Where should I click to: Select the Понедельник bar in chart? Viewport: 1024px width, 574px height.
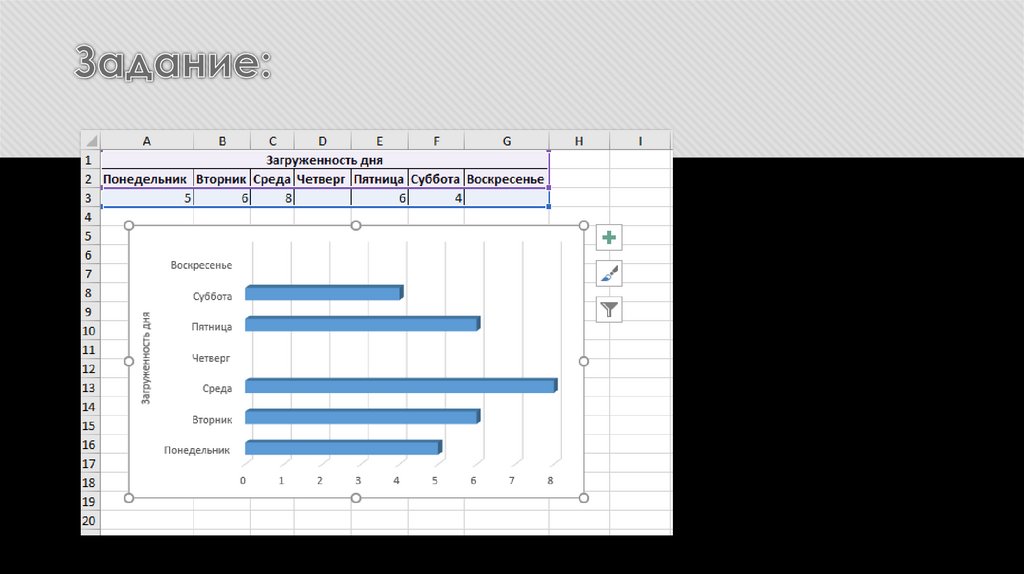[344, 448]
